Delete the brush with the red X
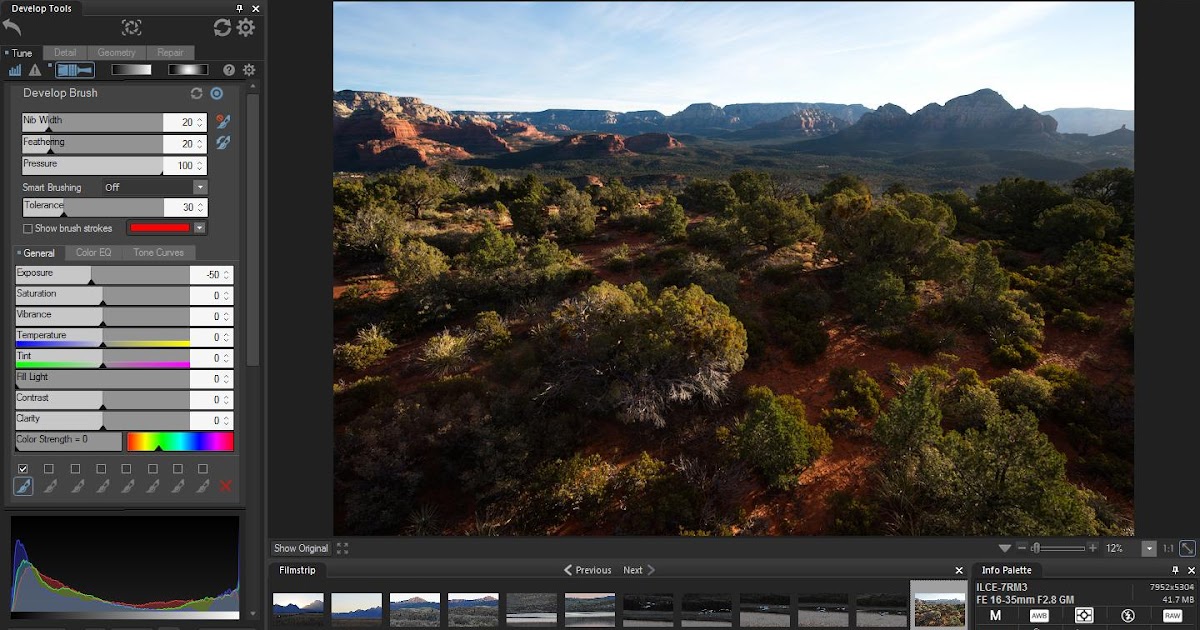1200x630 pixels. tap(226, 486)
